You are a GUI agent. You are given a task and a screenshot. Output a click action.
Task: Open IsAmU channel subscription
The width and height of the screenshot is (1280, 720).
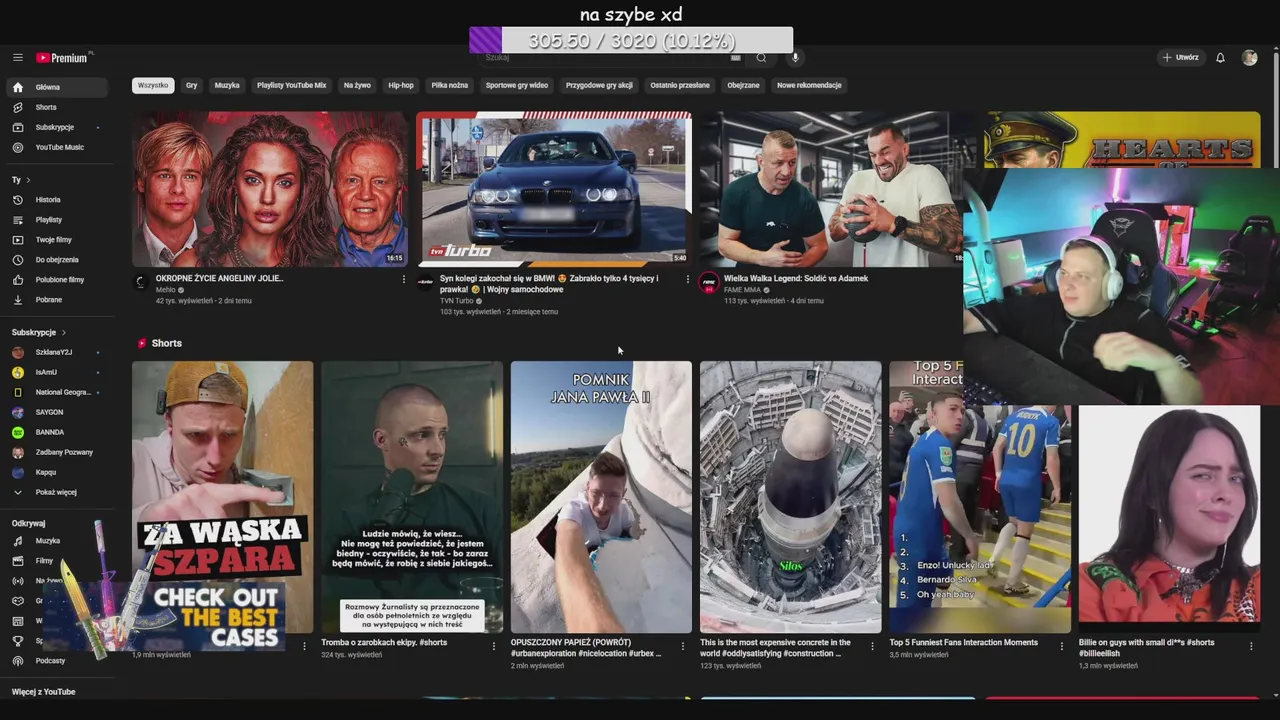[57, 372]
